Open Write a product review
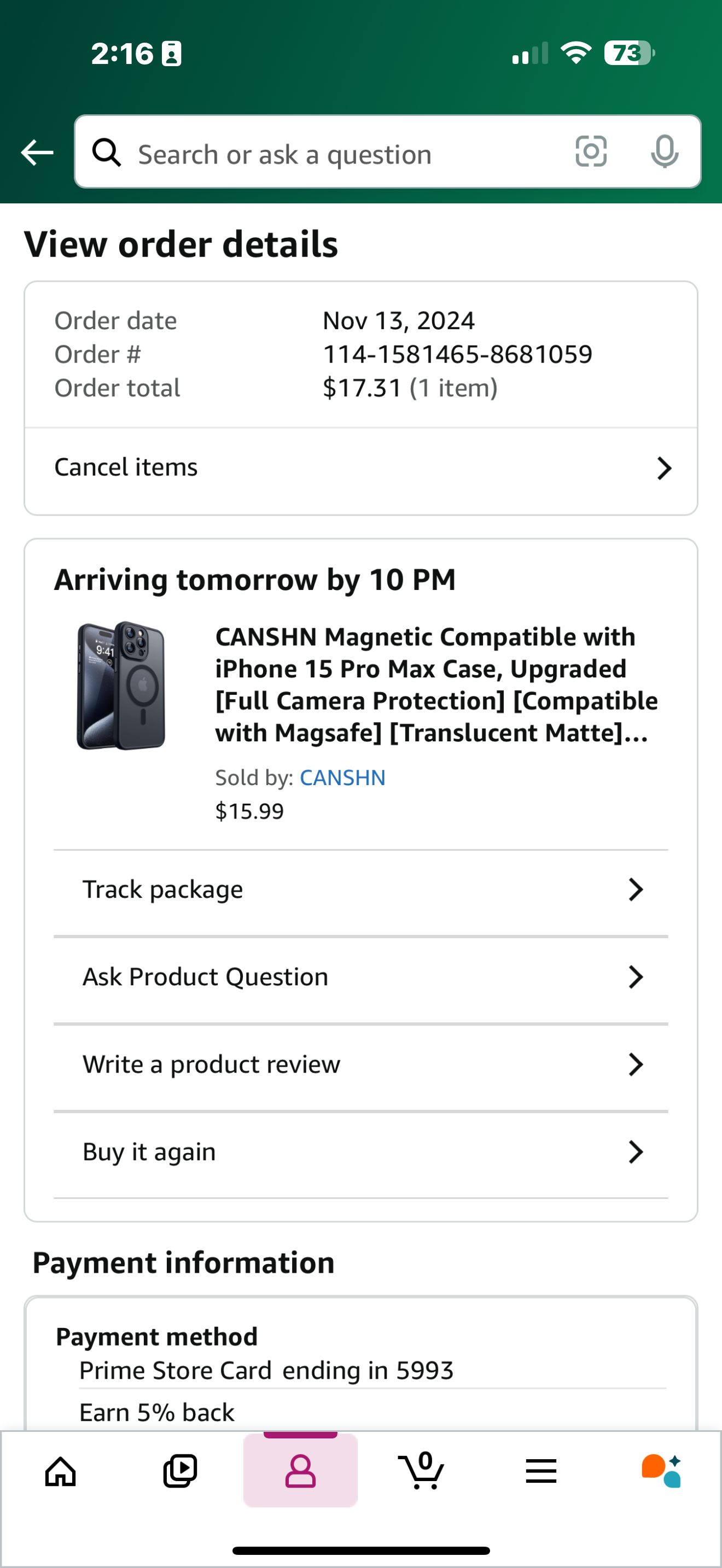 click(x=211, y=1064)
